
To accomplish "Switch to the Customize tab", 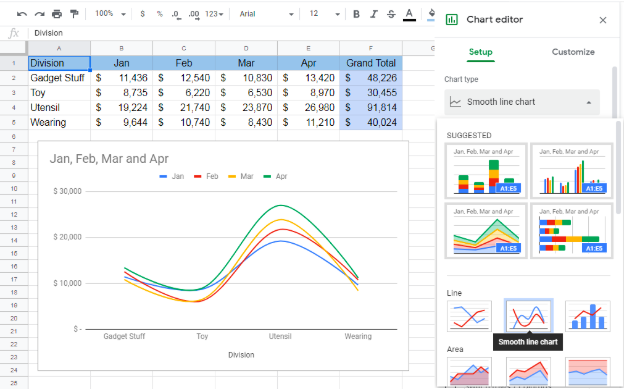I will point(573,52).
